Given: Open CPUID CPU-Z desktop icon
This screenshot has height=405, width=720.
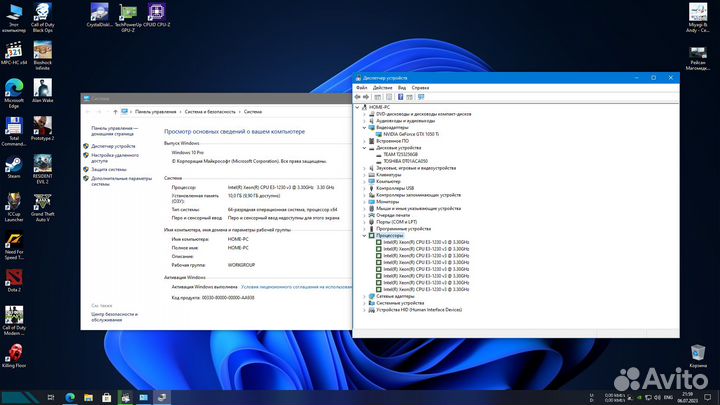Looking at the screenshot, I should 157,15.
